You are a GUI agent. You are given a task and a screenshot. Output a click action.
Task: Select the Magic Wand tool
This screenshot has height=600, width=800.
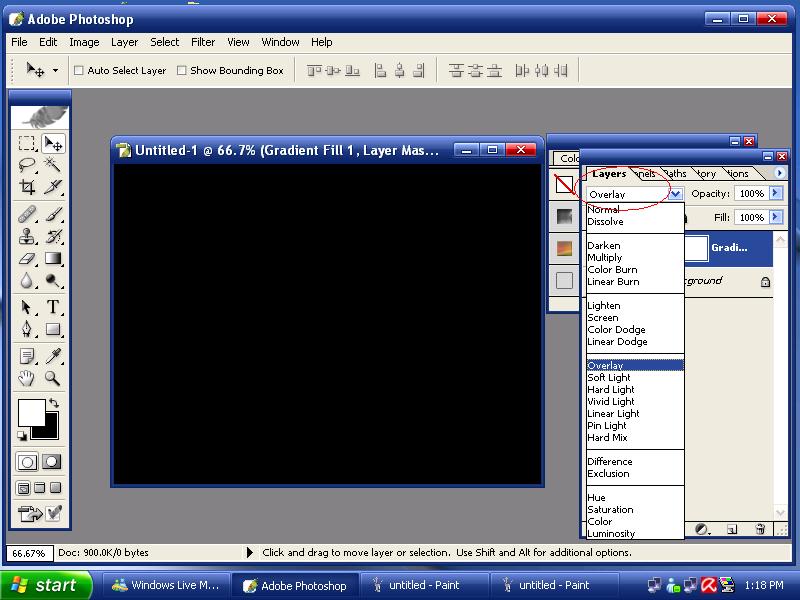coord(53,165)
